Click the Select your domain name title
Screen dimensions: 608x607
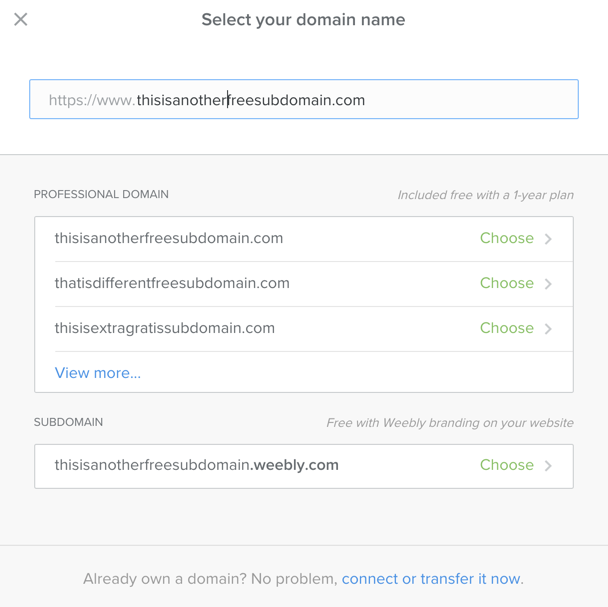(x=303, y=20)
